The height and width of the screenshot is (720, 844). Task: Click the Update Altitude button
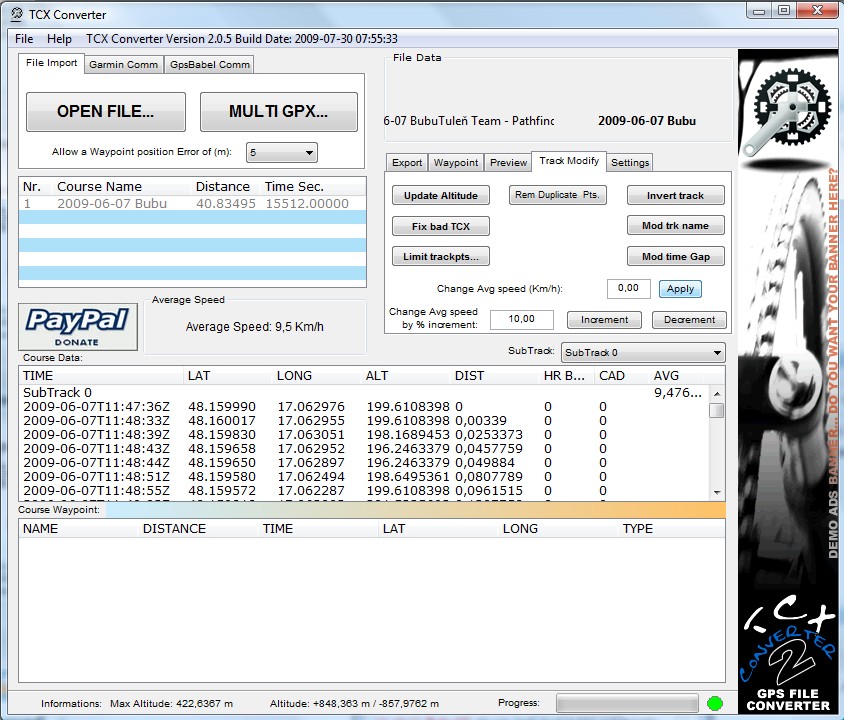pyautogui.click(x=440, y=195)
